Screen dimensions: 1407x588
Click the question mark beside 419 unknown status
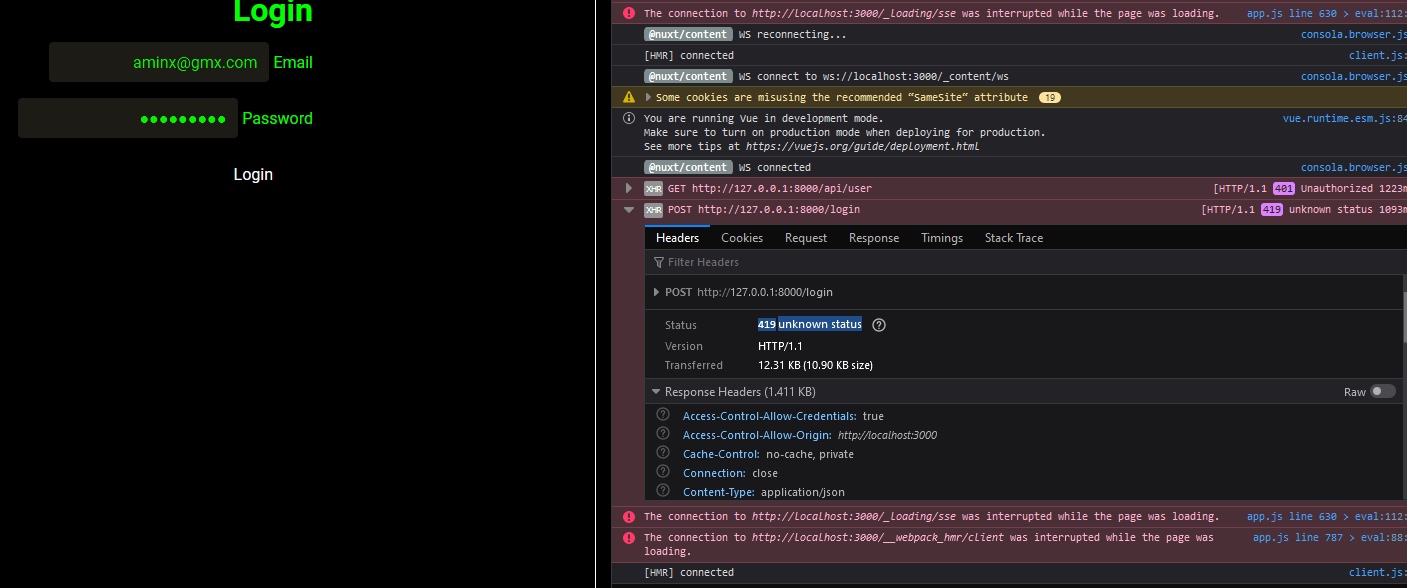pos(878,324)
